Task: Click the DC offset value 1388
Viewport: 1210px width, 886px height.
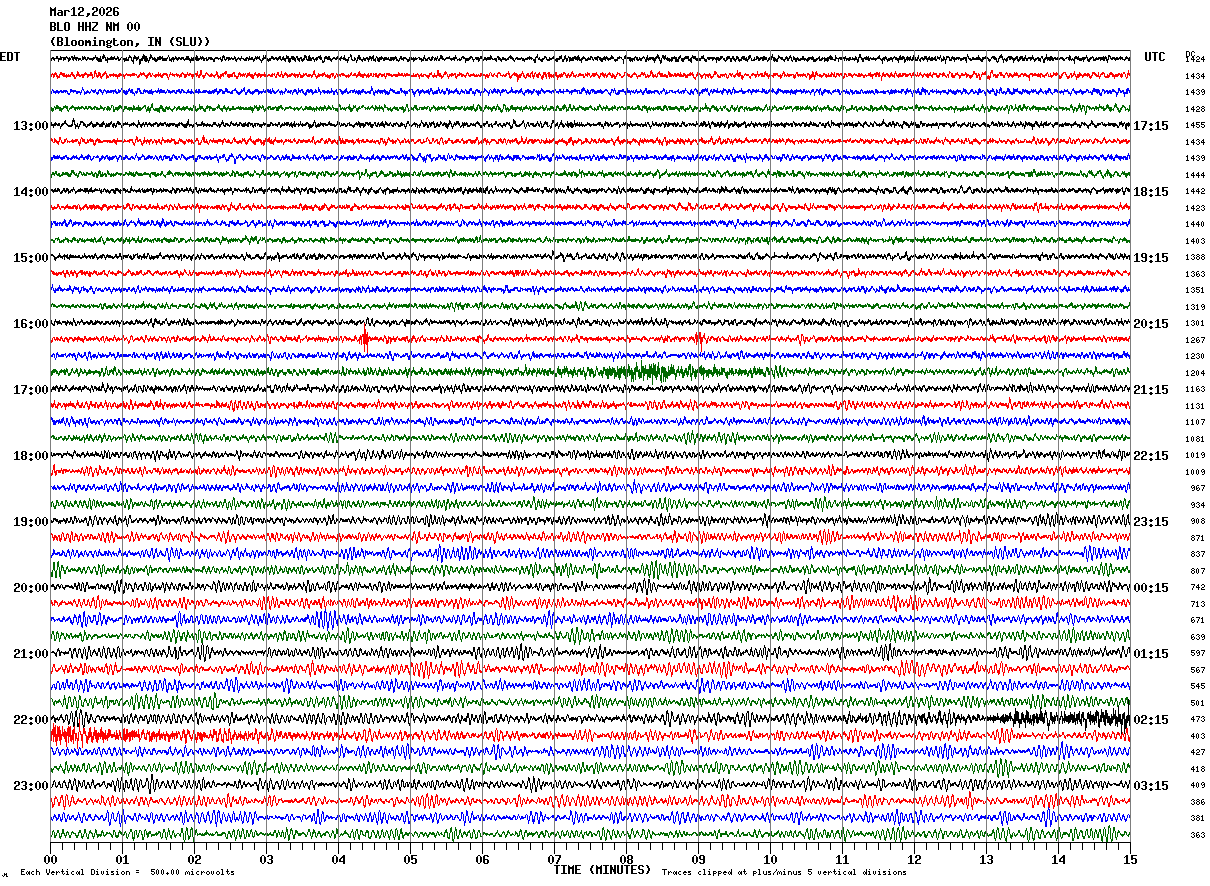Action: point(1195,258)
